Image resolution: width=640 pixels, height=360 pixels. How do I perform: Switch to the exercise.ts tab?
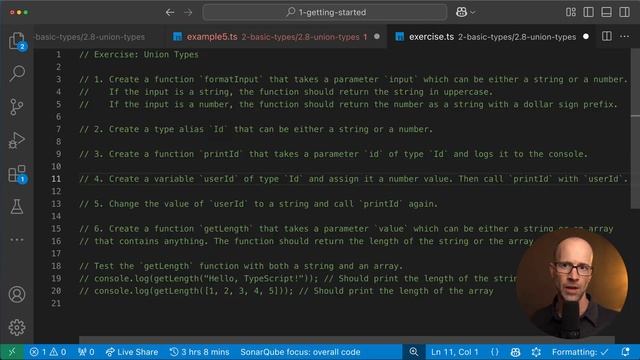coord(492,37)
